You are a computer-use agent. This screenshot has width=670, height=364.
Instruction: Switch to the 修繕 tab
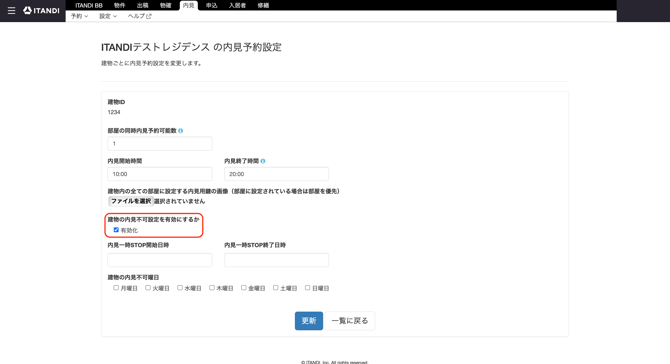[x=263, y=5]
